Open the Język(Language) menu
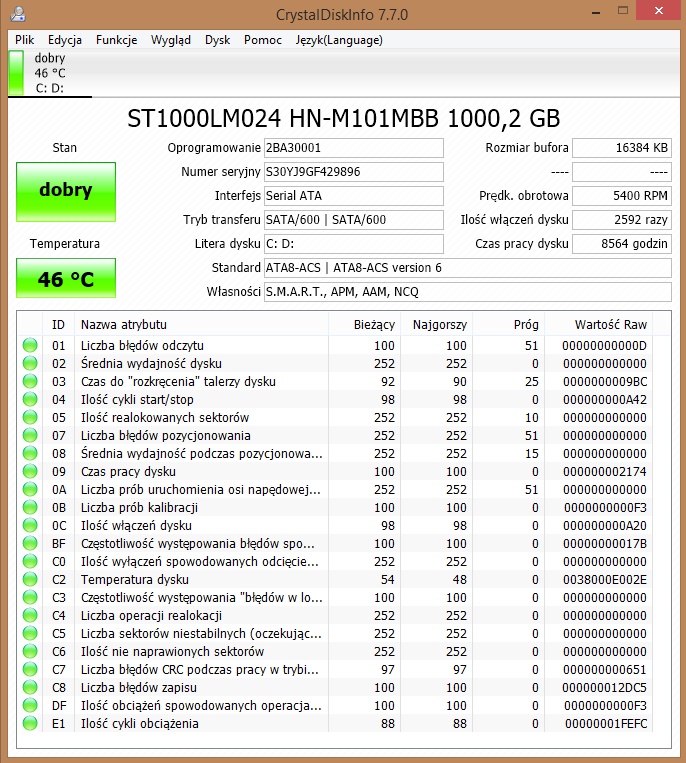The width and height of the screenshot is (686, 763). [339, 40]
